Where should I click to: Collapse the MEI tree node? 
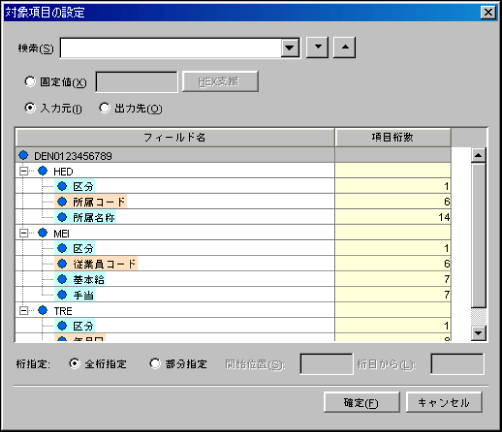24,233
